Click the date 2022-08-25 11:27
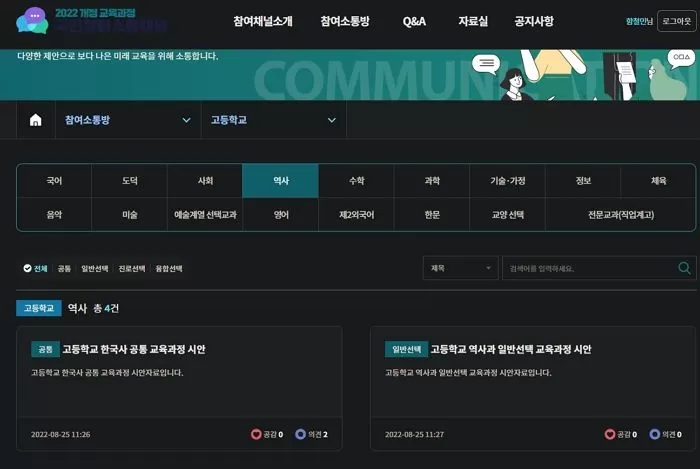 (x=414, y=434)
